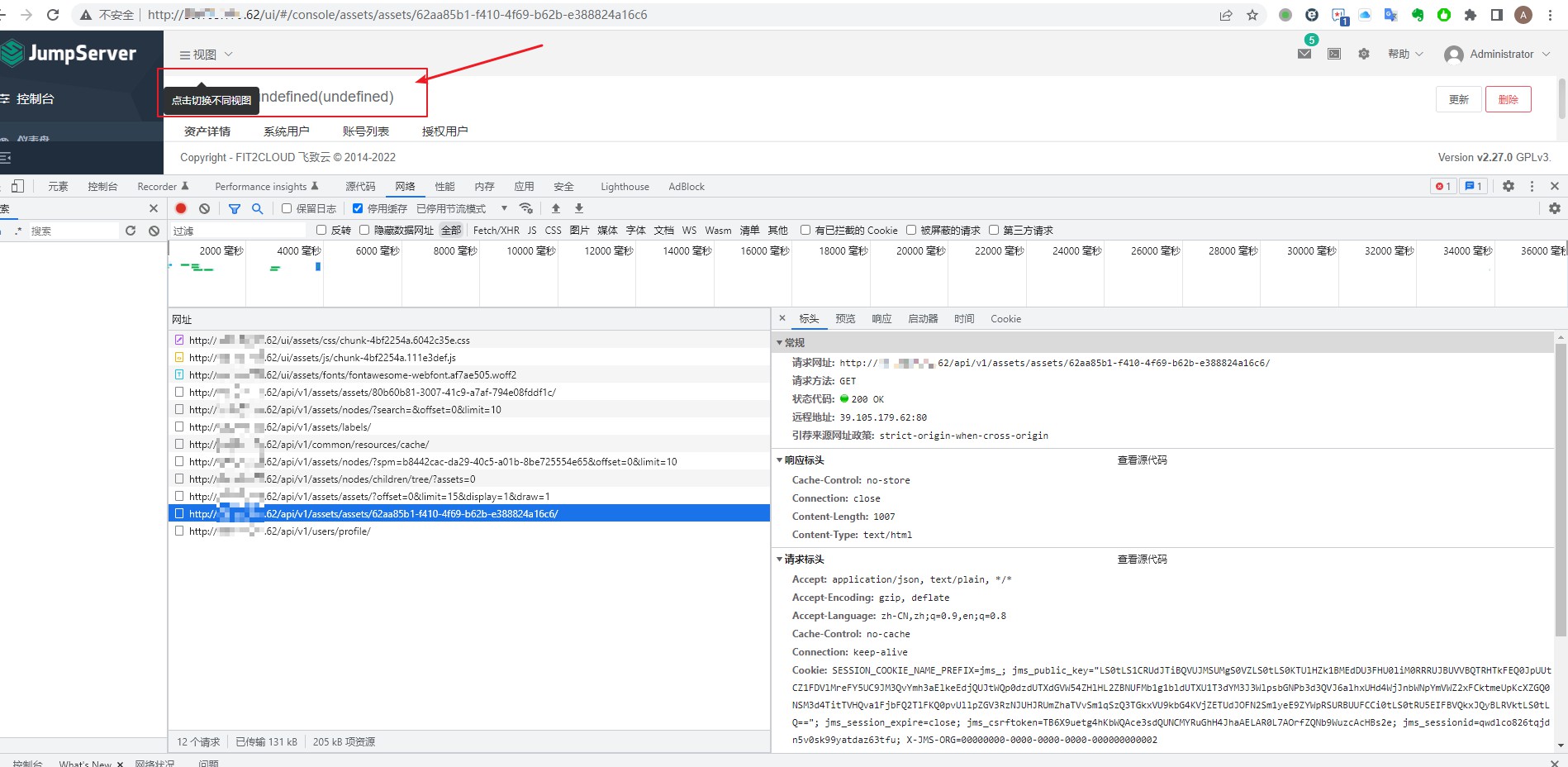Screen dimensions: 1568x767
Task: Switch to the Lighthouse panel tab
Action: (x=624, y=186)
